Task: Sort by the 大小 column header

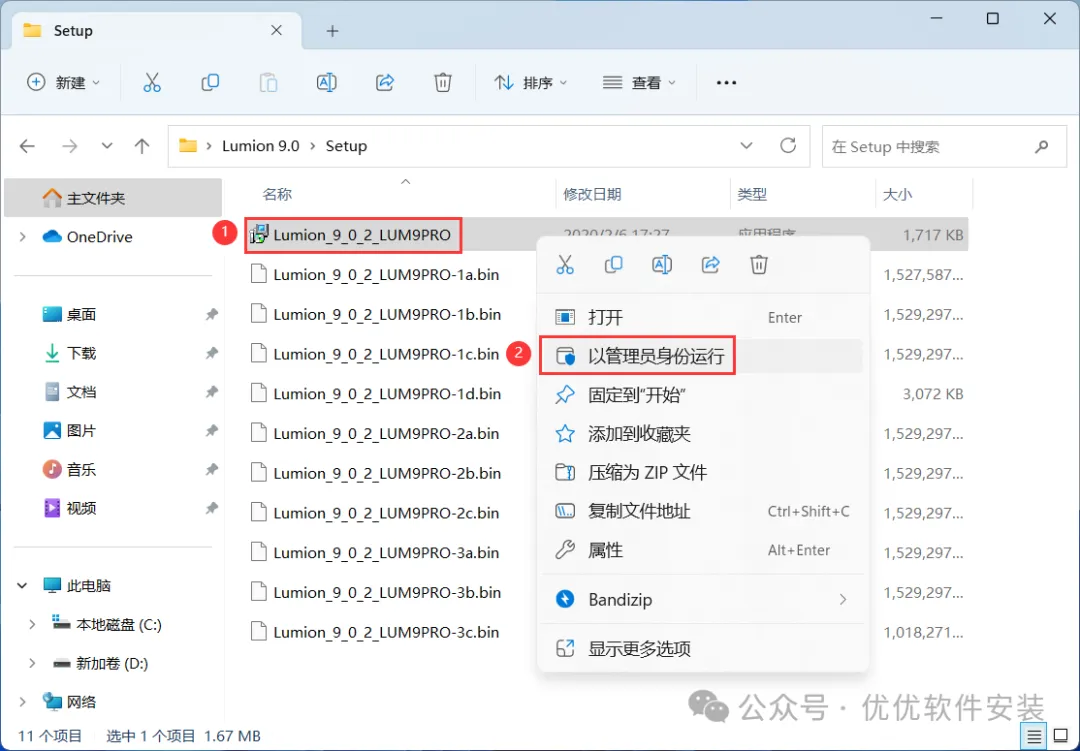Action: coord(897,194)
